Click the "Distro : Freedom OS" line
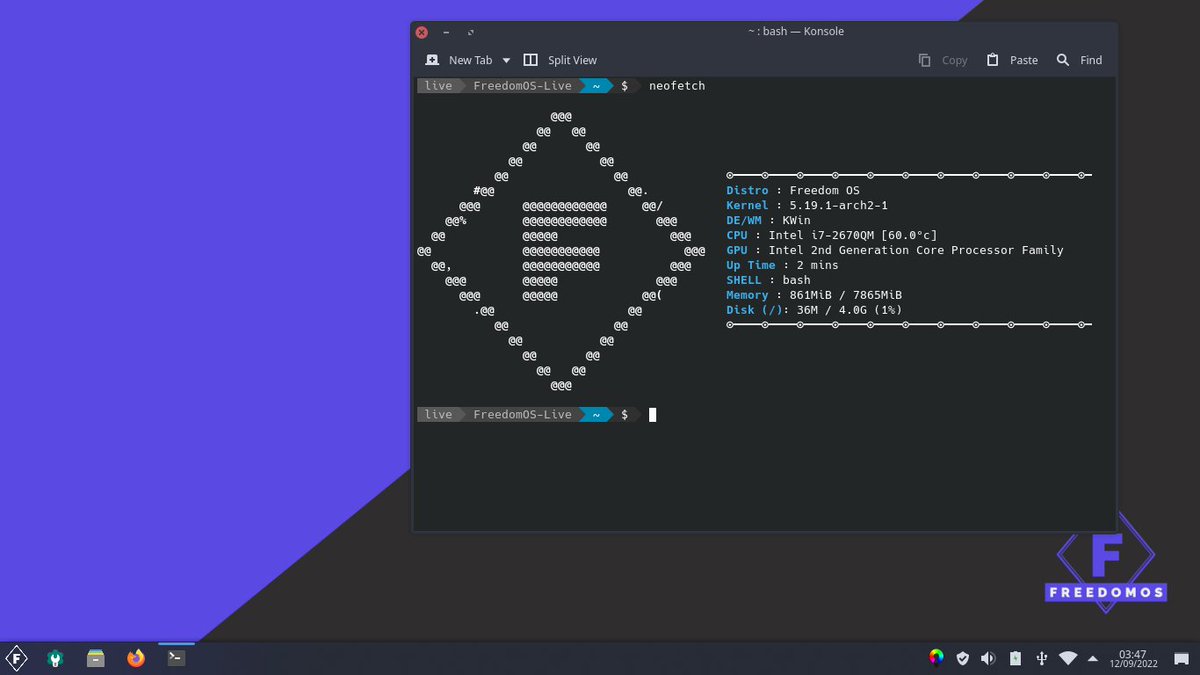The image size is (1200, 675). [x=793, y=190]
